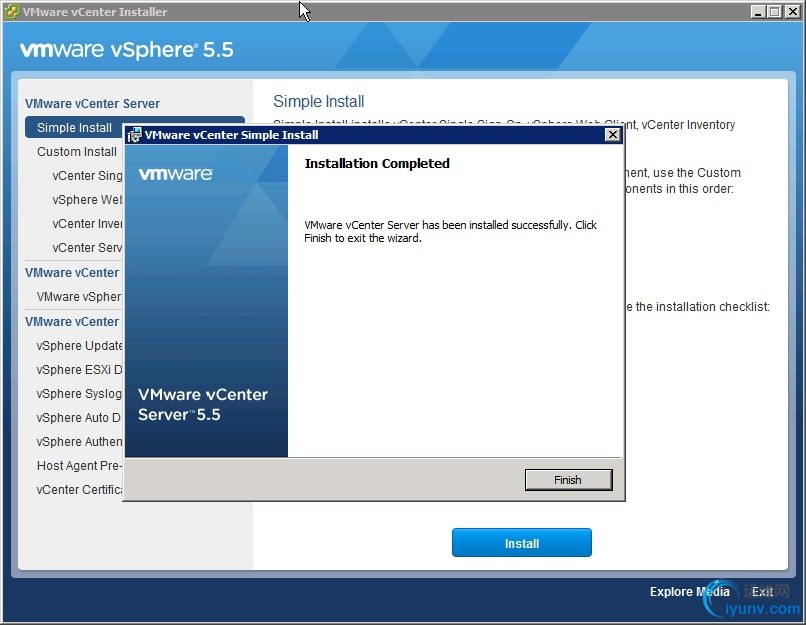Viewport: 806px width, 625px height.
Task: Open the vSphere Web Client sidebar item
Action: pos(87,199)
